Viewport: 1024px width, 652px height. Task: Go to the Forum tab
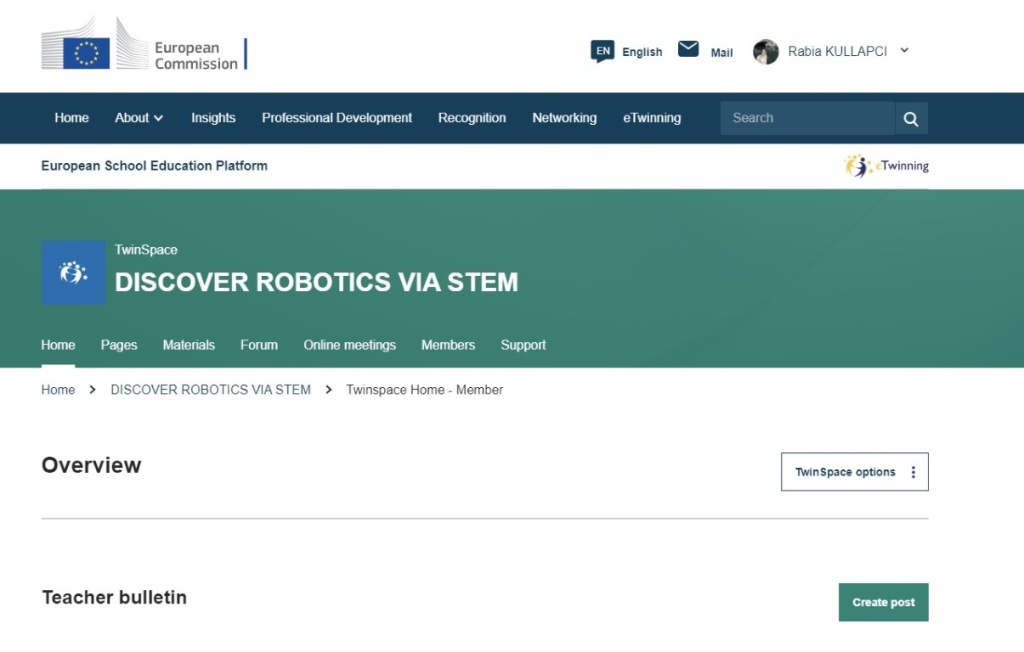pyautogui.click(x=259, y=345)
